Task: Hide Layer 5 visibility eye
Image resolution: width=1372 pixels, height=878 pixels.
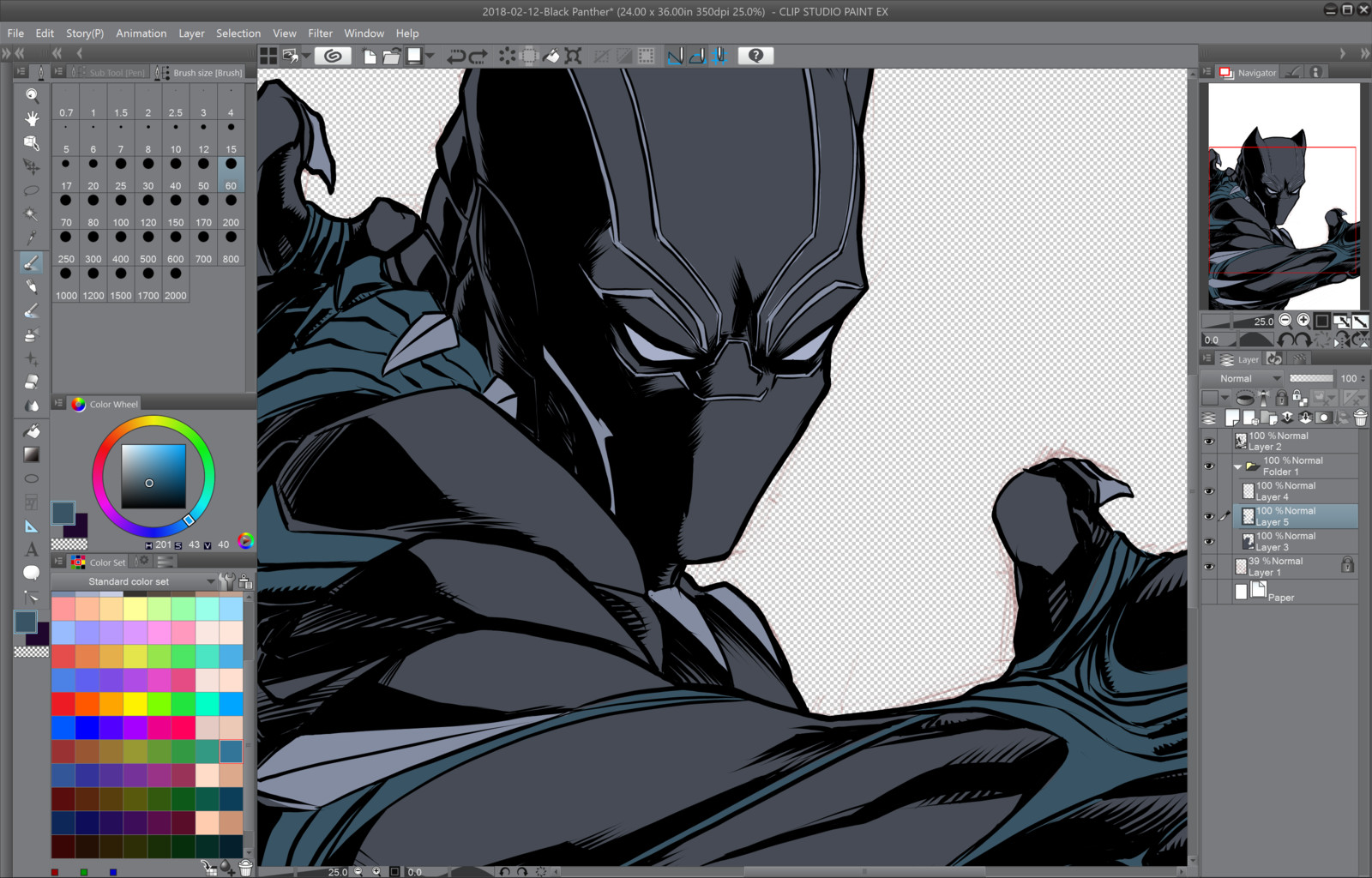Action: coord(1209,516)
